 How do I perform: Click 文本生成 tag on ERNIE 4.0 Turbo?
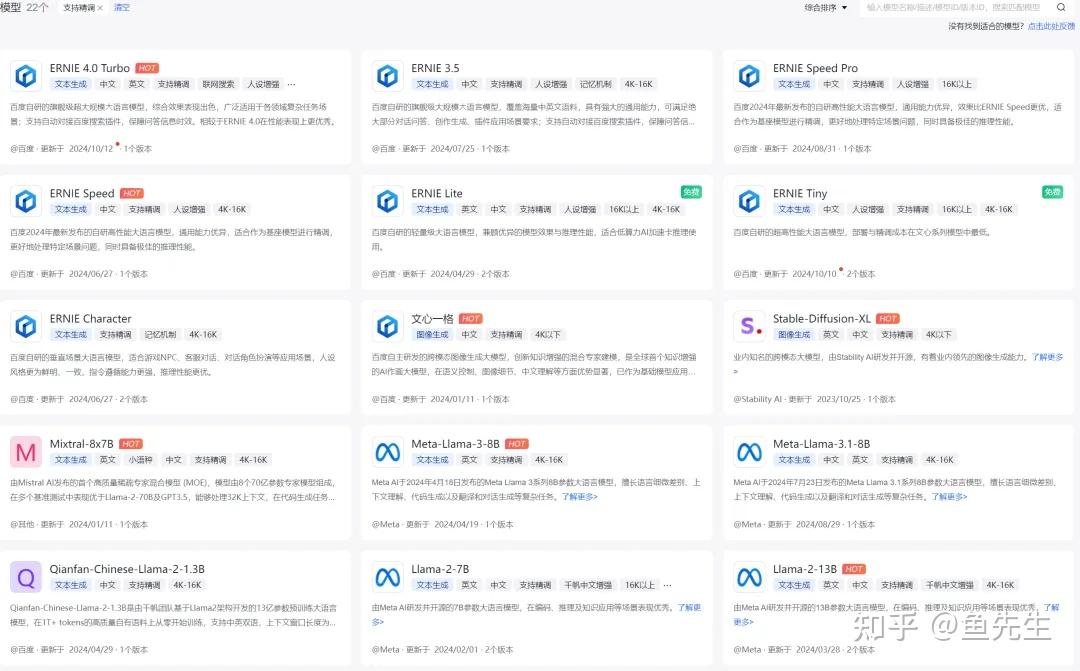71,84
